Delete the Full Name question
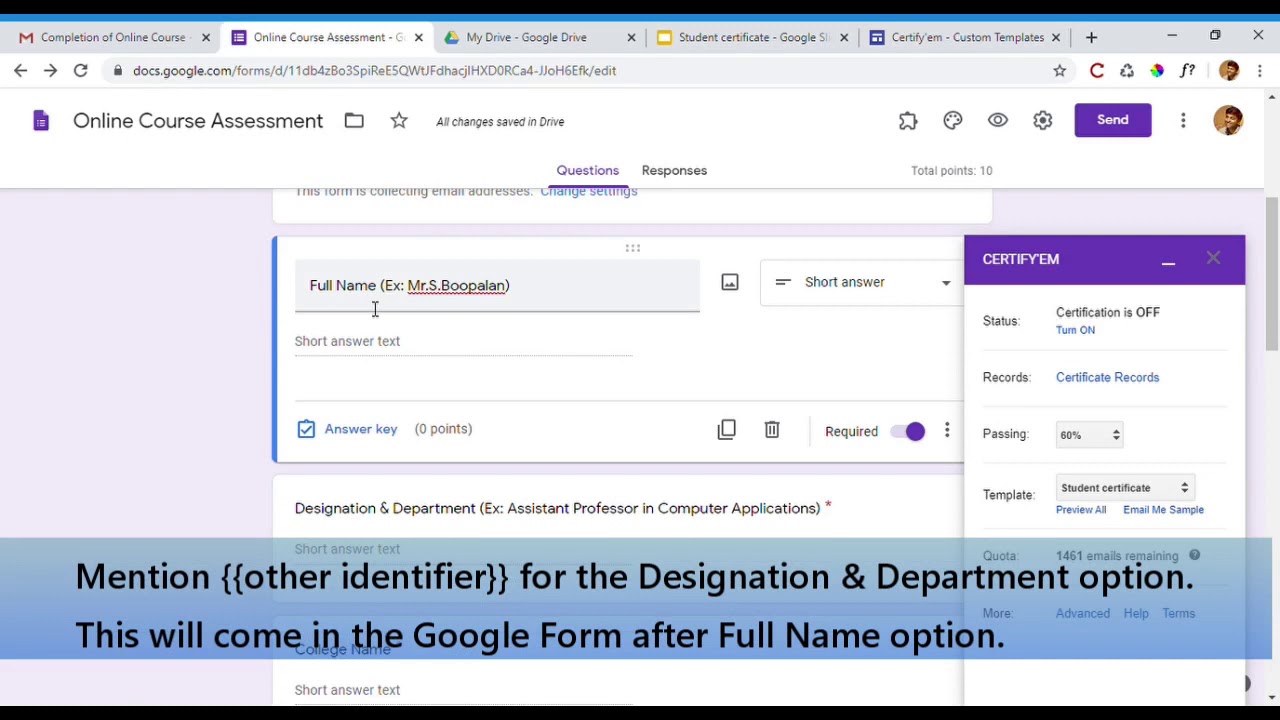This screenshot has height=720, width=1280. (772, 430)
